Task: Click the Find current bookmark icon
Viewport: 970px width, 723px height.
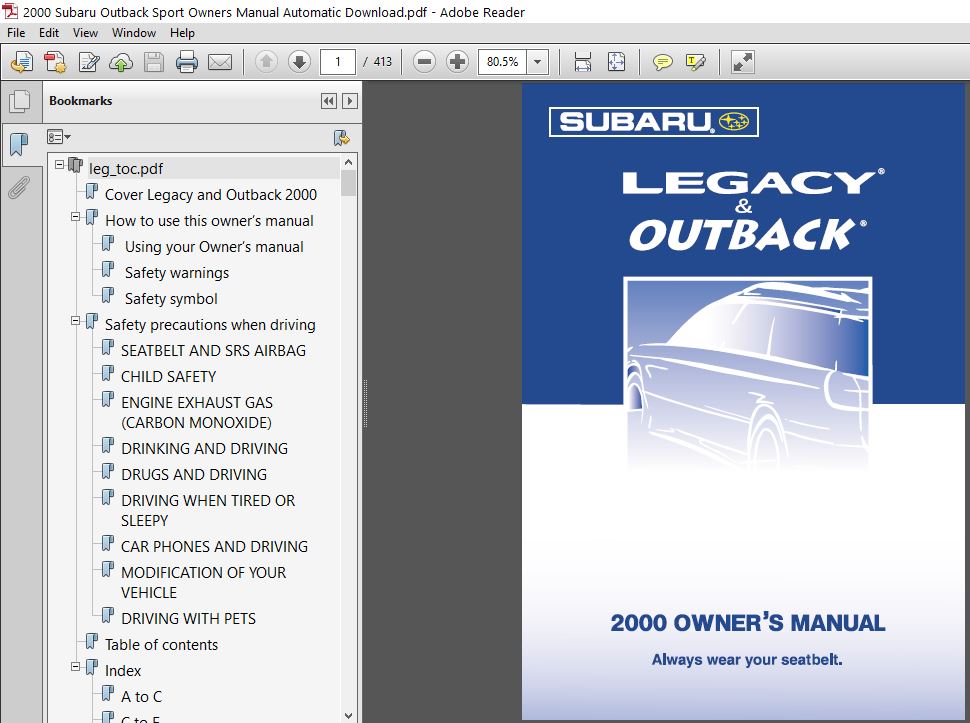Action: (x=341, y=137)
